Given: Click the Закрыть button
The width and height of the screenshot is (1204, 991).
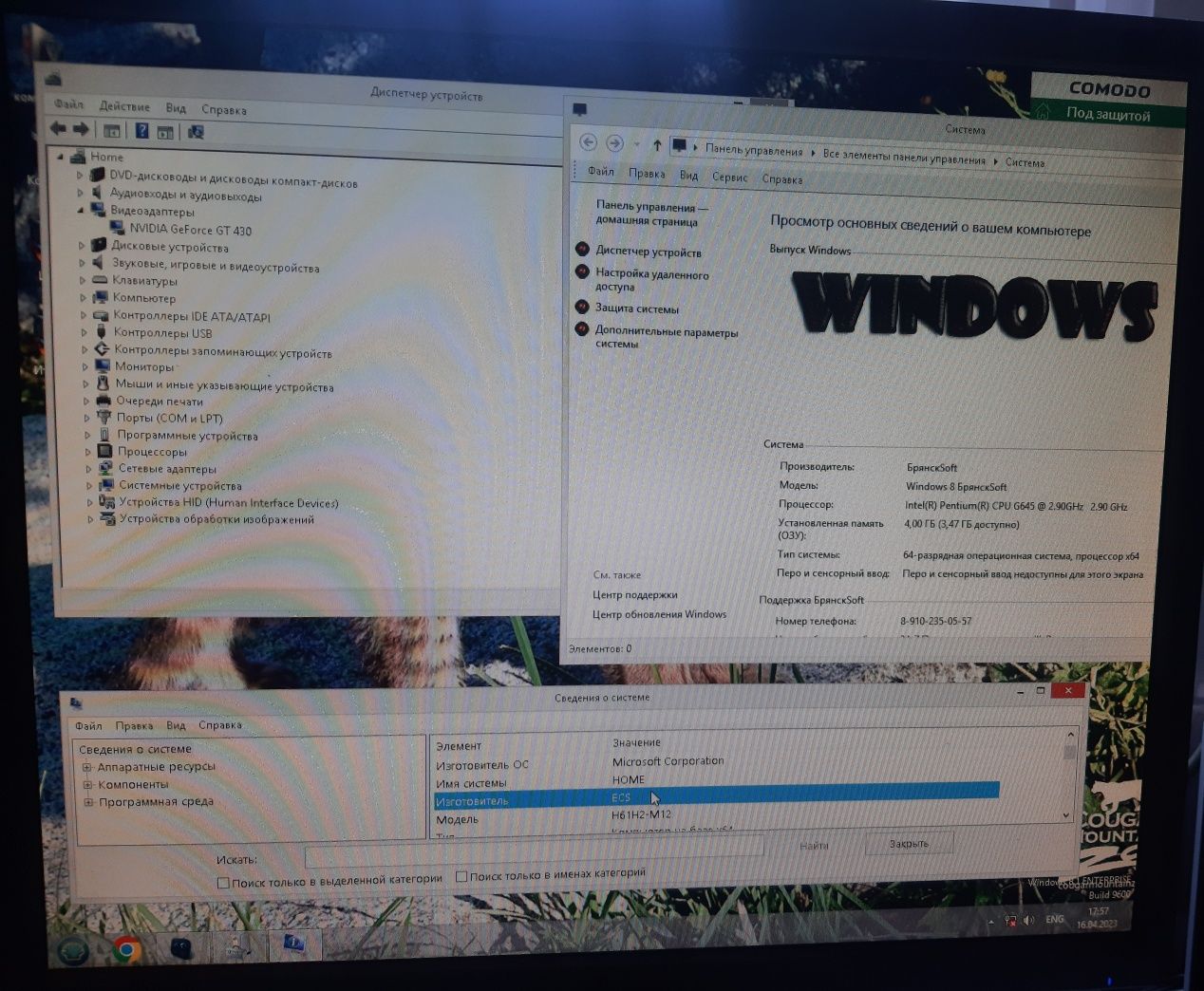Looking at the screenshot, I should coord(908,844).
